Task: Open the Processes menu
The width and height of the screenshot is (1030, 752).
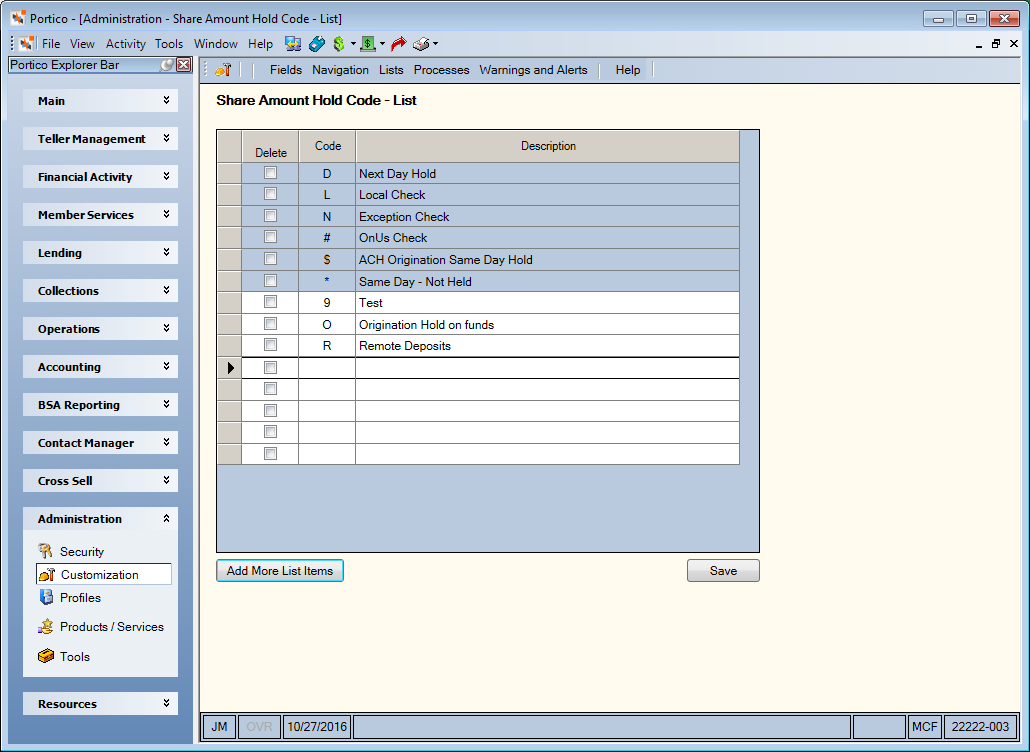Action: [x=441, y=70]
